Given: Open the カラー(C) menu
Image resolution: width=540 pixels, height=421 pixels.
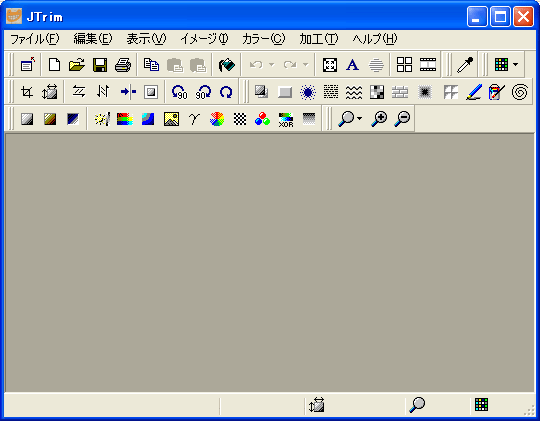Looking at the screenshot, I should pos(263,39).
